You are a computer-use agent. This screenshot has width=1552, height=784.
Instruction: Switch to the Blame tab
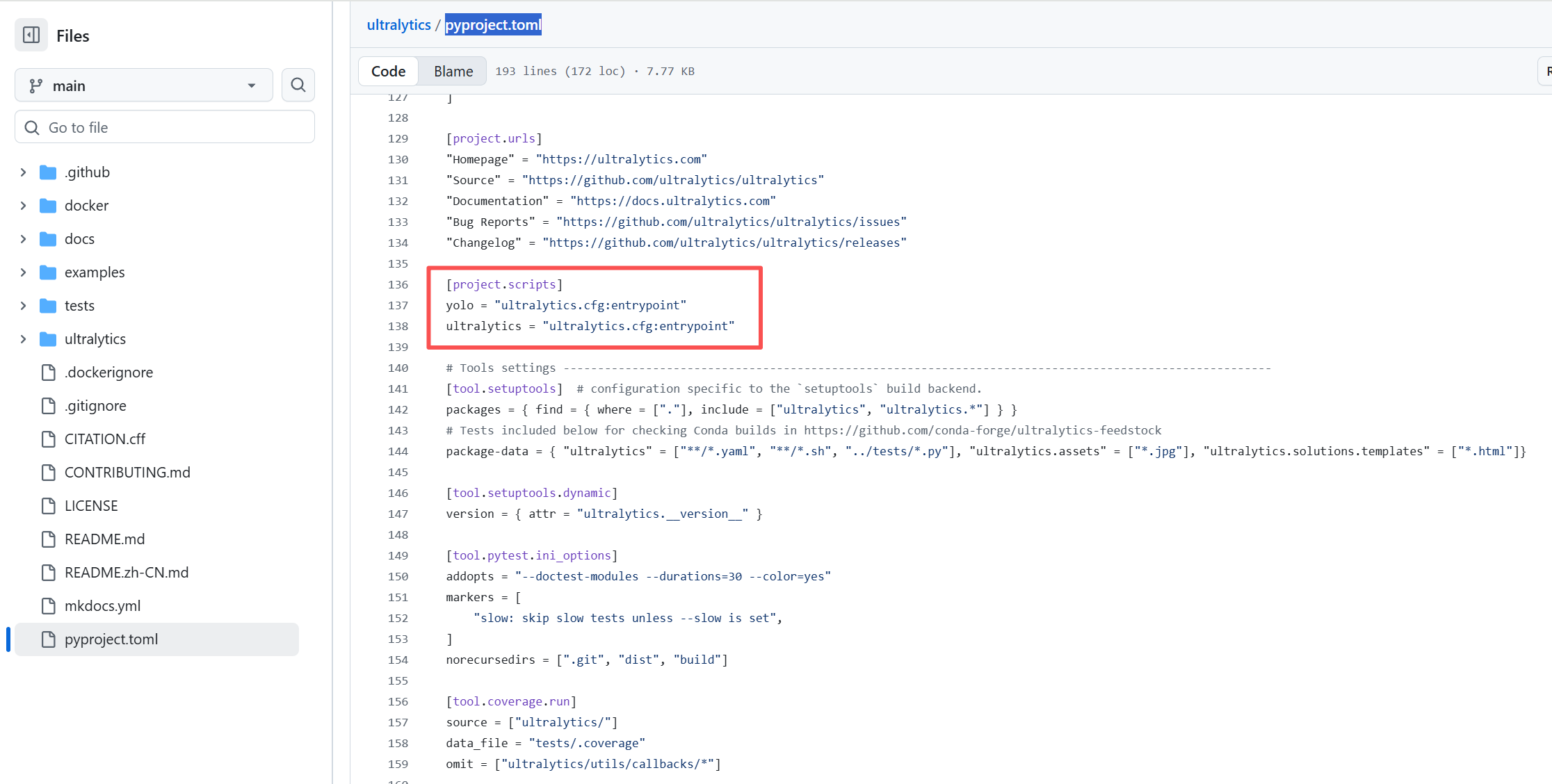pyautogui.click(x=453, y=72)
